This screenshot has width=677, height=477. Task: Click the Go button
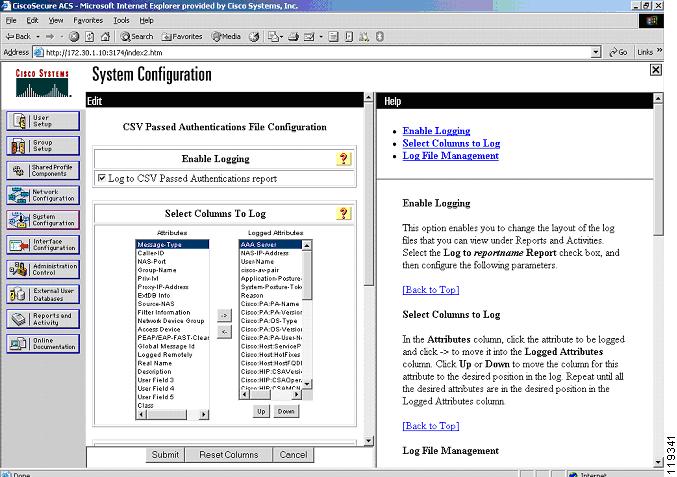[x=618, y=52]
